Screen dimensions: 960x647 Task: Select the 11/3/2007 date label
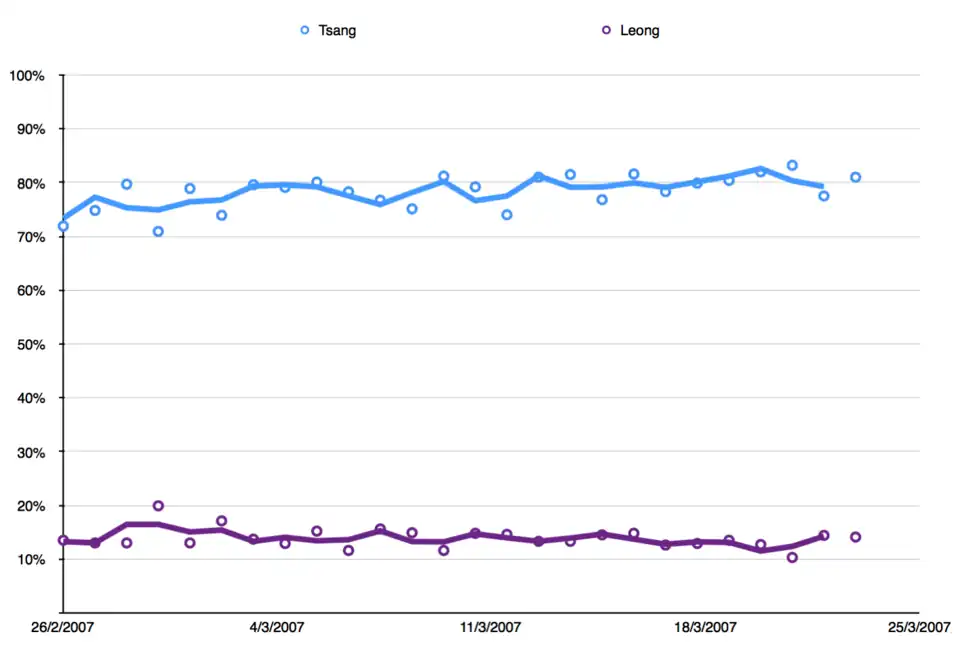point(491,628)
